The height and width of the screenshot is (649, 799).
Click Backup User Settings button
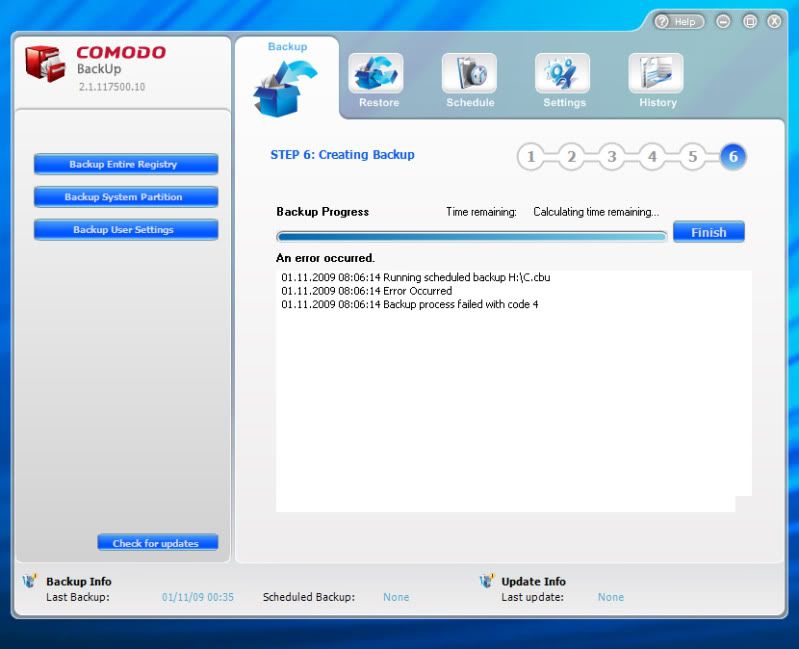coord(126,229)
